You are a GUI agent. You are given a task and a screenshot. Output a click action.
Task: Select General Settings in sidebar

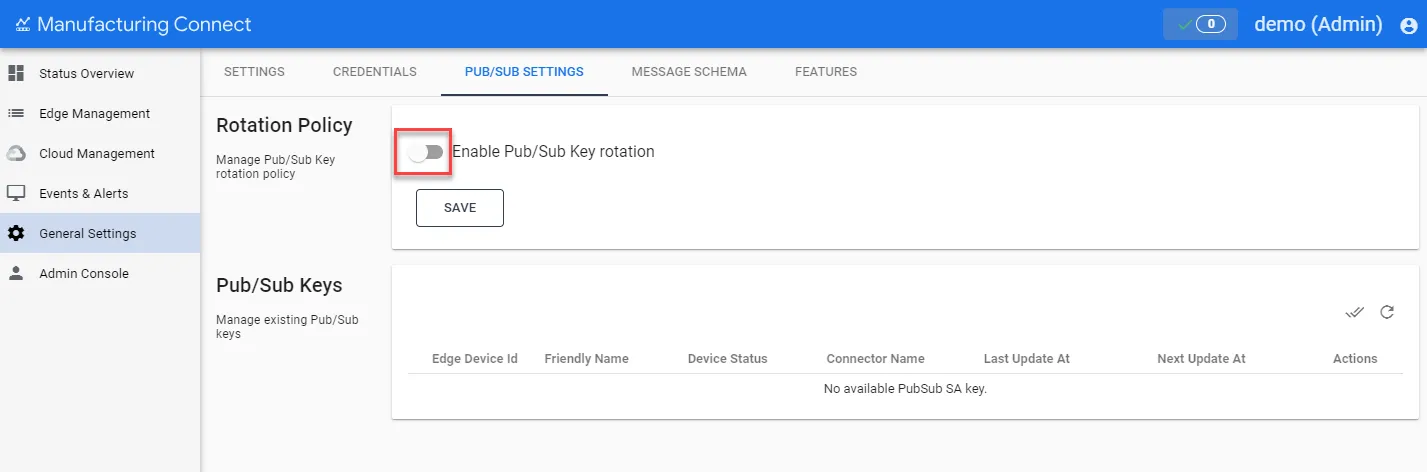coord(100,233)
